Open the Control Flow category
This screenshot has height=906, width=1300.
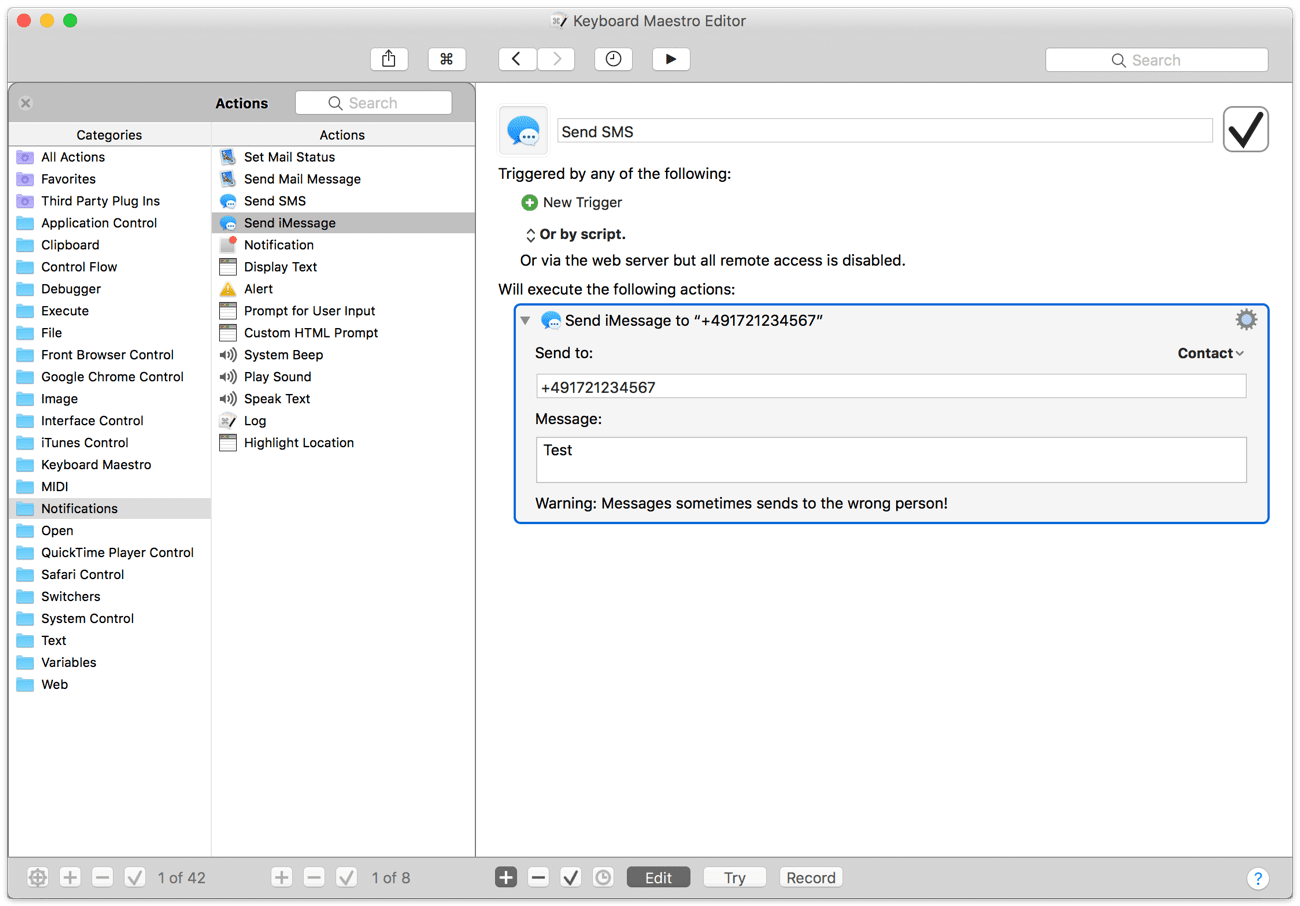(110, 267)
